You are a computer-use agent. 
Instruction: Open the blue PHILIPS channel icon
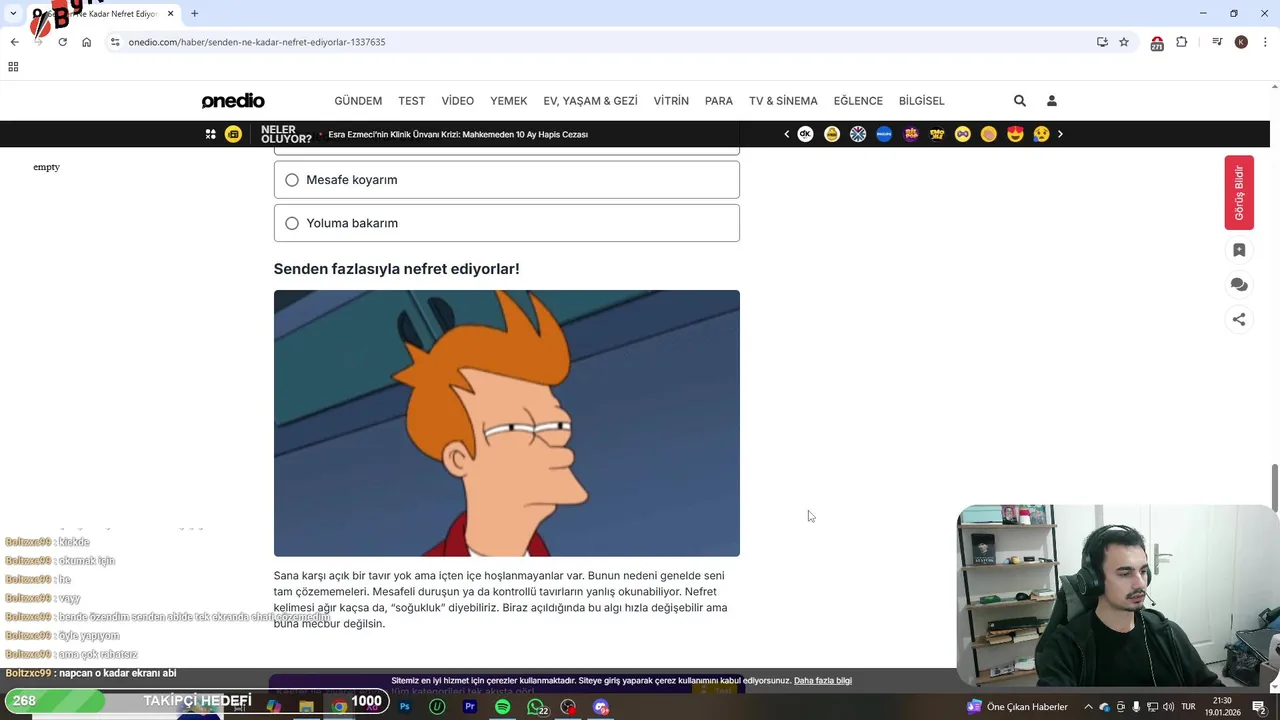pos(884,134)
